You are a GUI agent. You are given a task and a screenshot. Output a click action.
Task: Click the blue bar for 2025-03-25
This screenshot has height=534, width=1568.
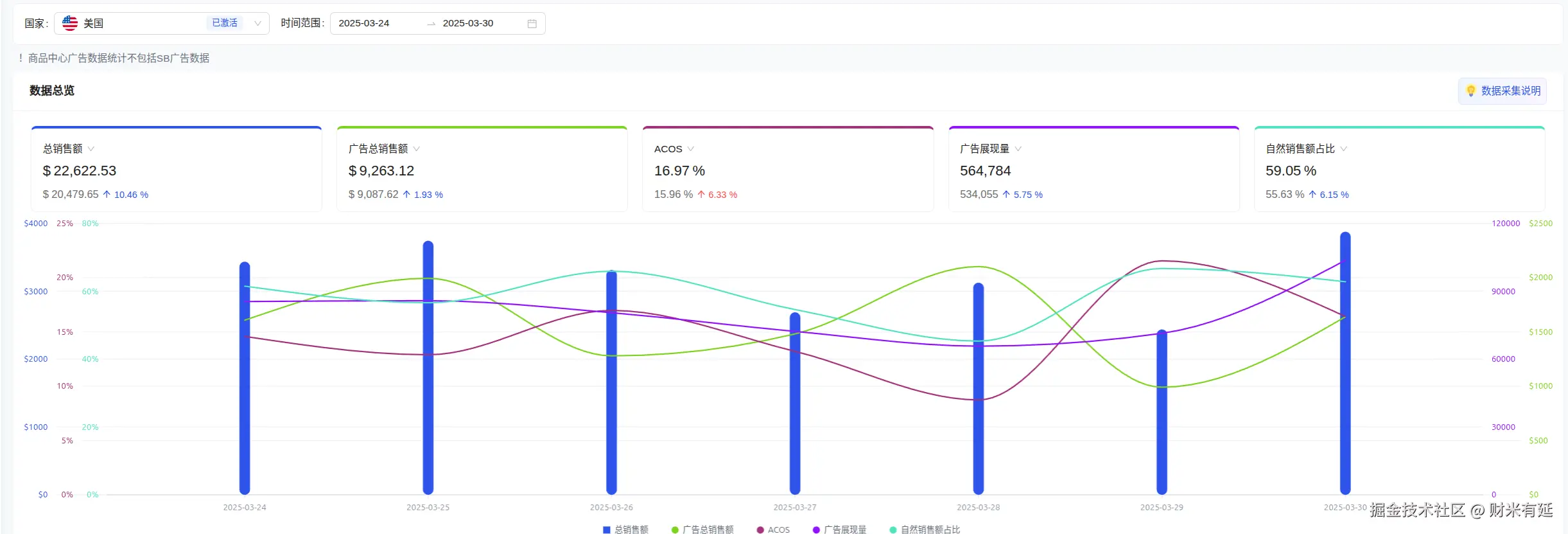coord(428,368)
